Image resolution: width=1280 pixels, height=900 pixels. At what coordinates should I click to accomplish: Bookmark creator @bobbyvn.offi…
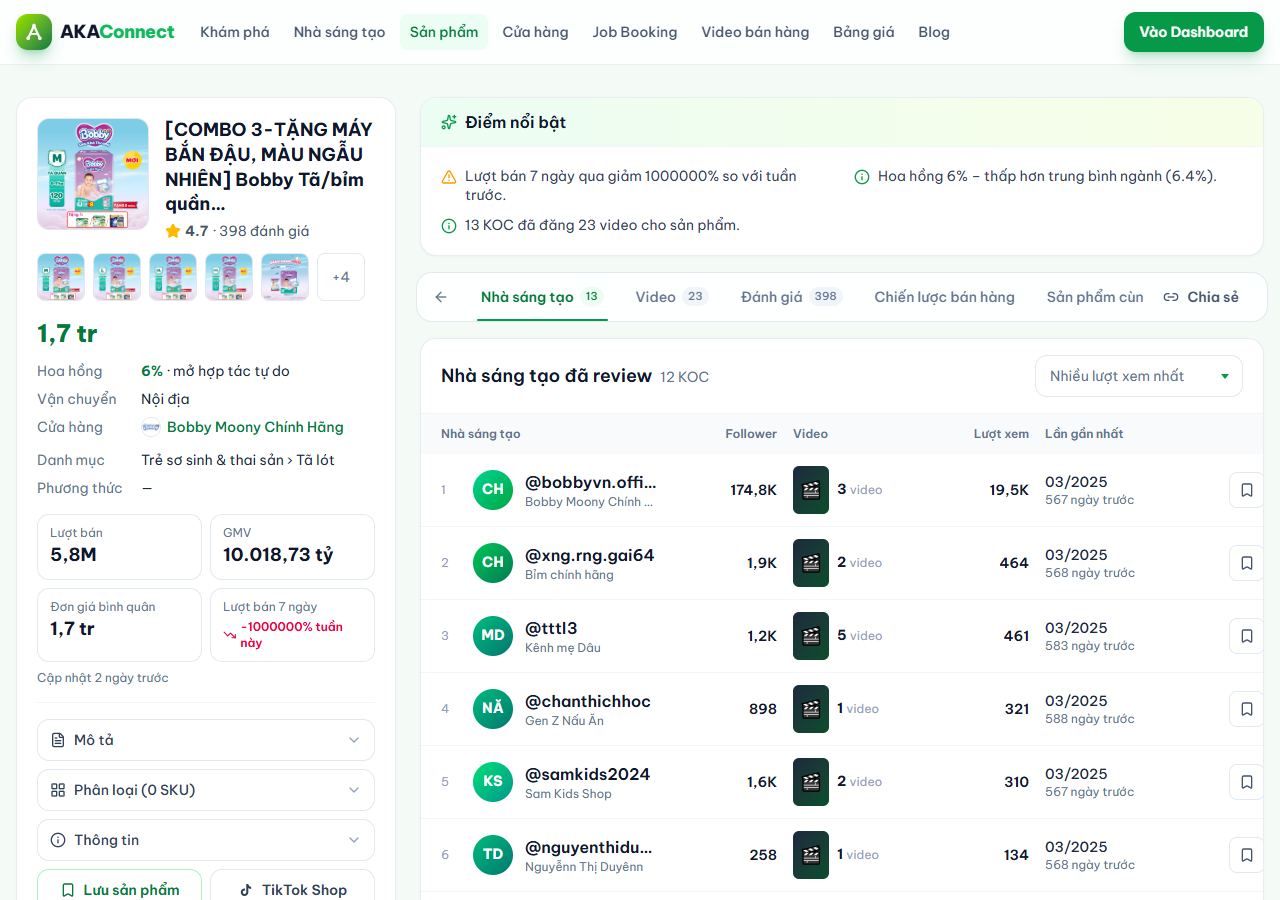pos(1246,490)
